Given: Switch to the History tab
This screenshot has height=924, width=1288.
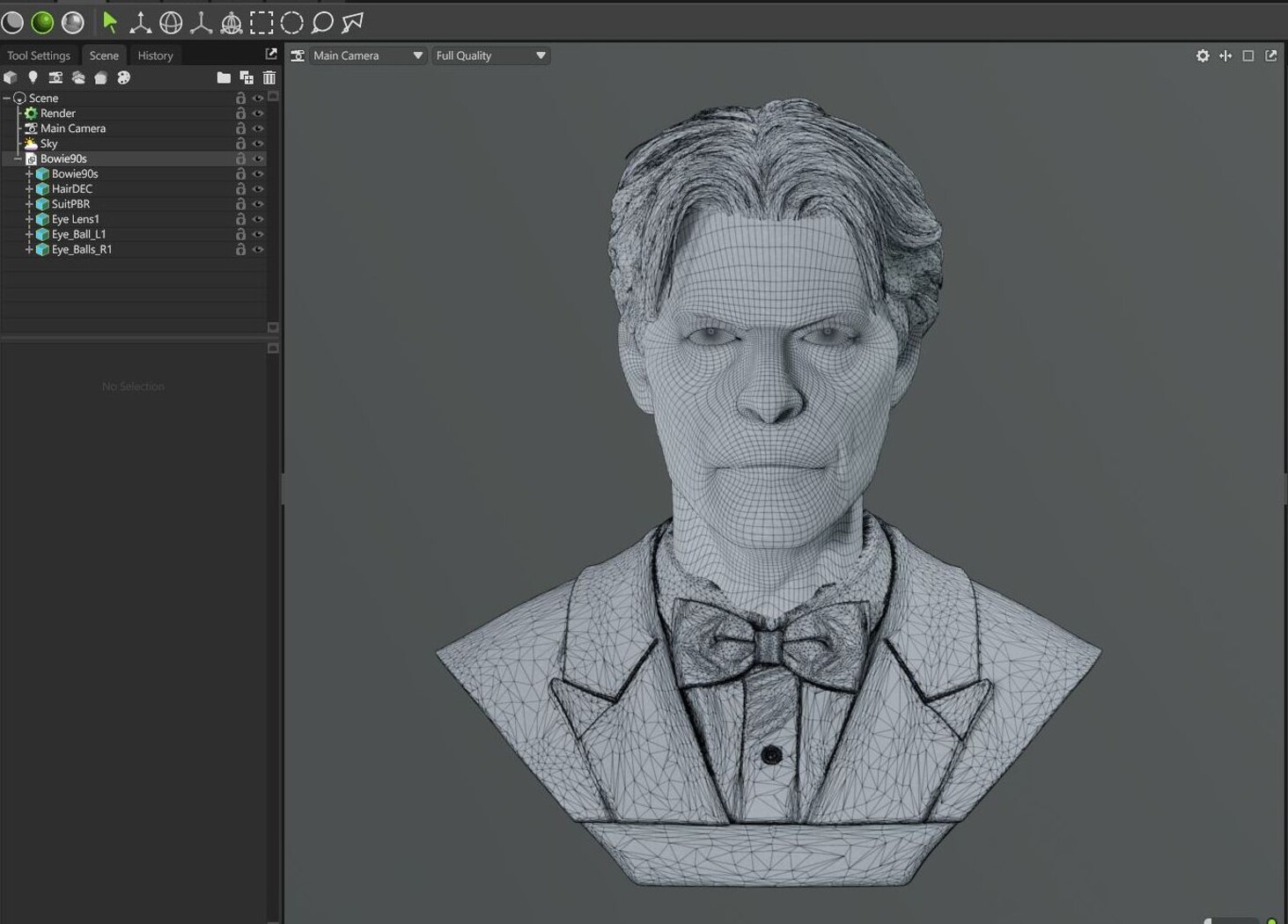Looking at the screenshot, I should pyautogui.click(x=155, y=55).
